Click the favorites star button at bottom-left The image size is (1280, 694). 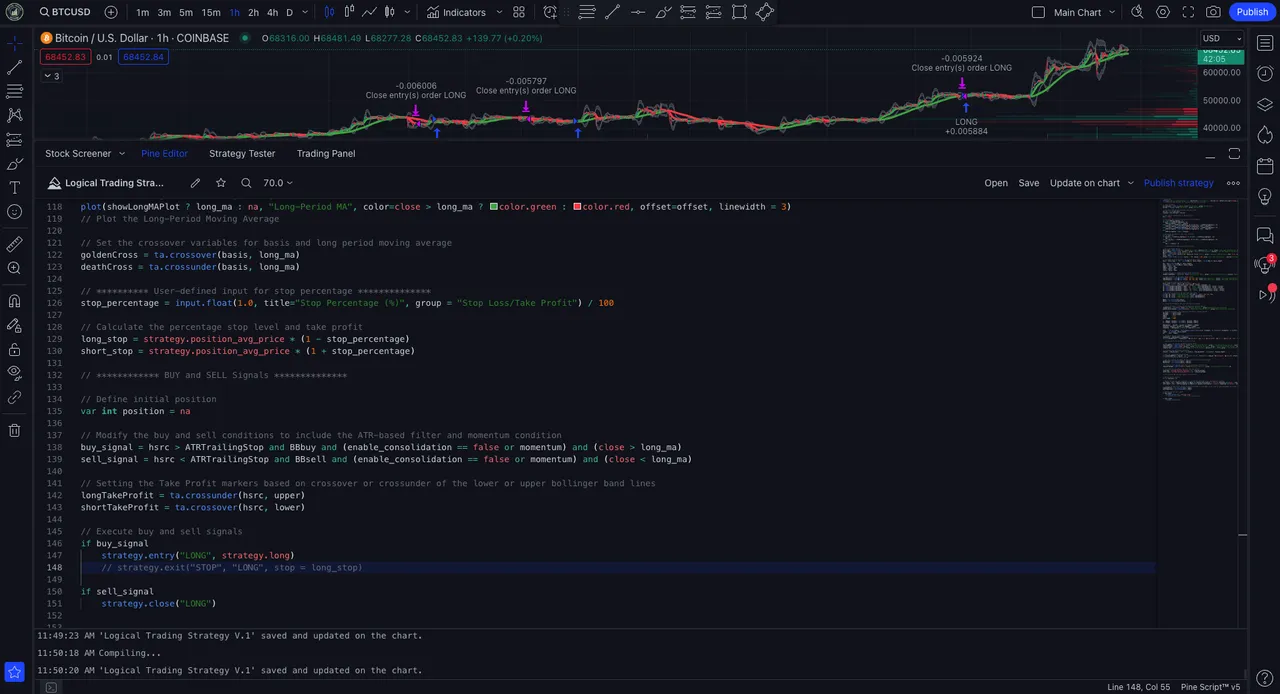[x=14, y=671]
